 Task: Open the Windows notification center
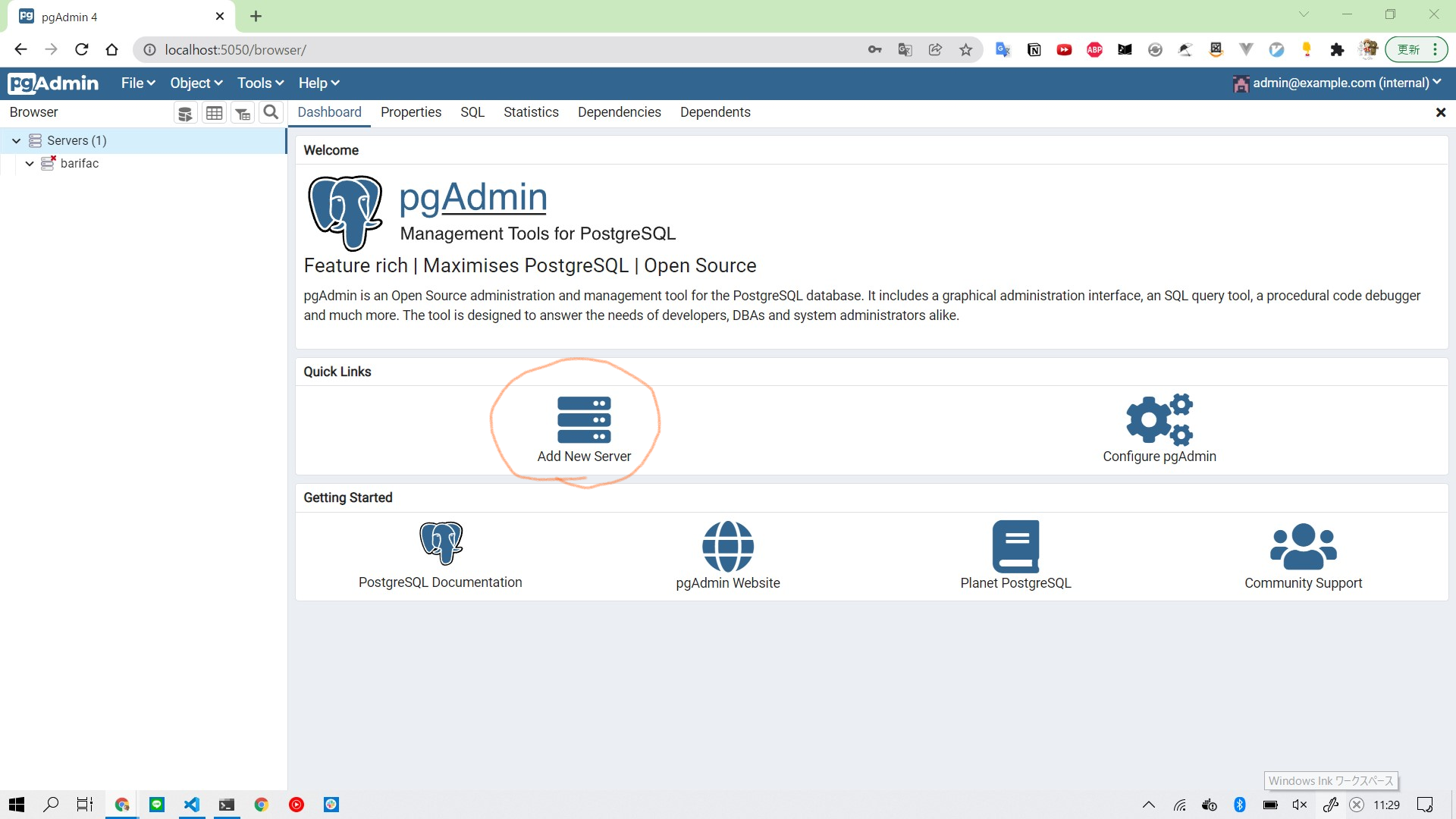tap(1425, 805)
